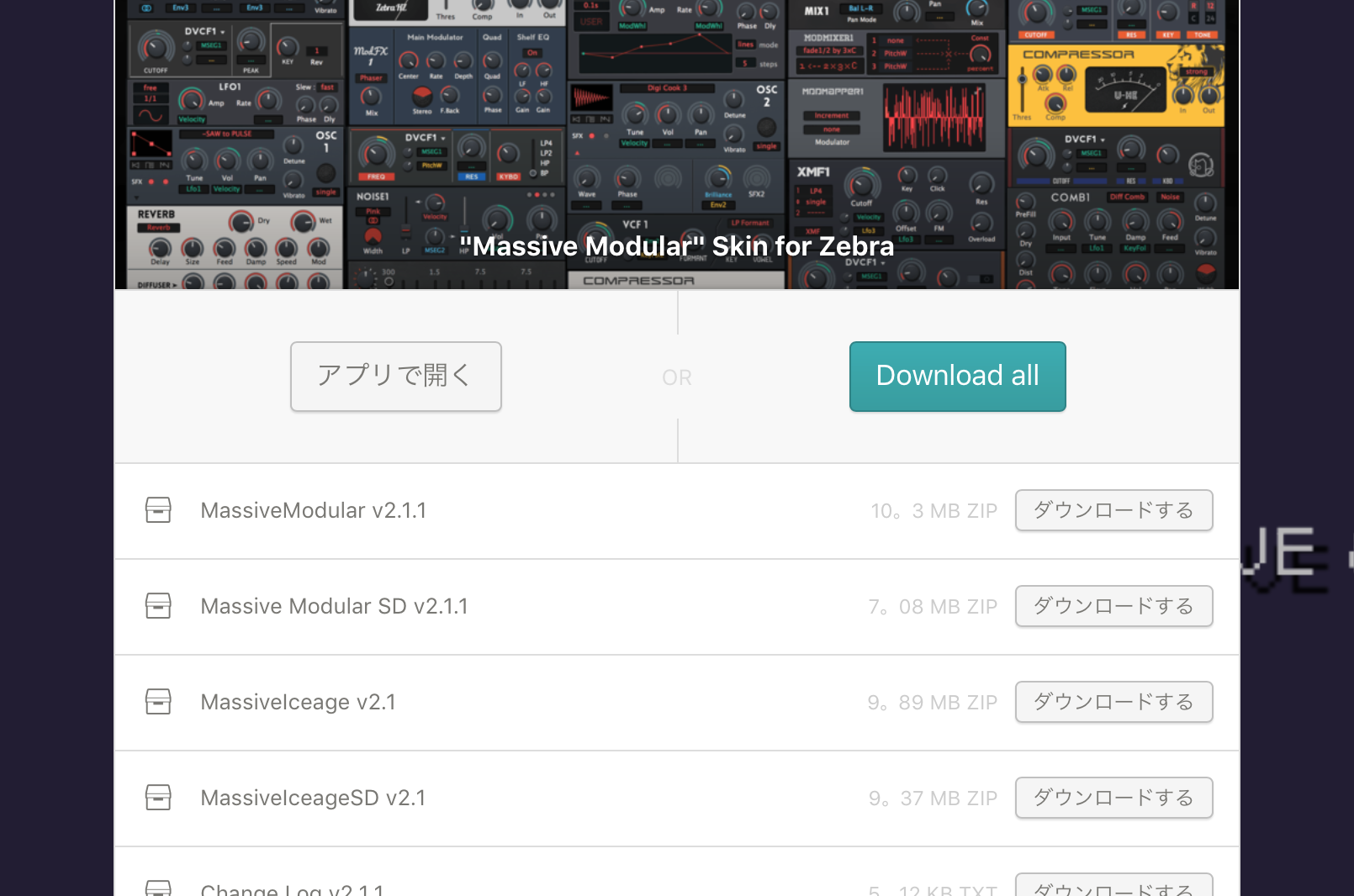Click the 7.08 MB ZIP size label
The height and width of the screenshot is (896, 1354).
click(933, 607)
